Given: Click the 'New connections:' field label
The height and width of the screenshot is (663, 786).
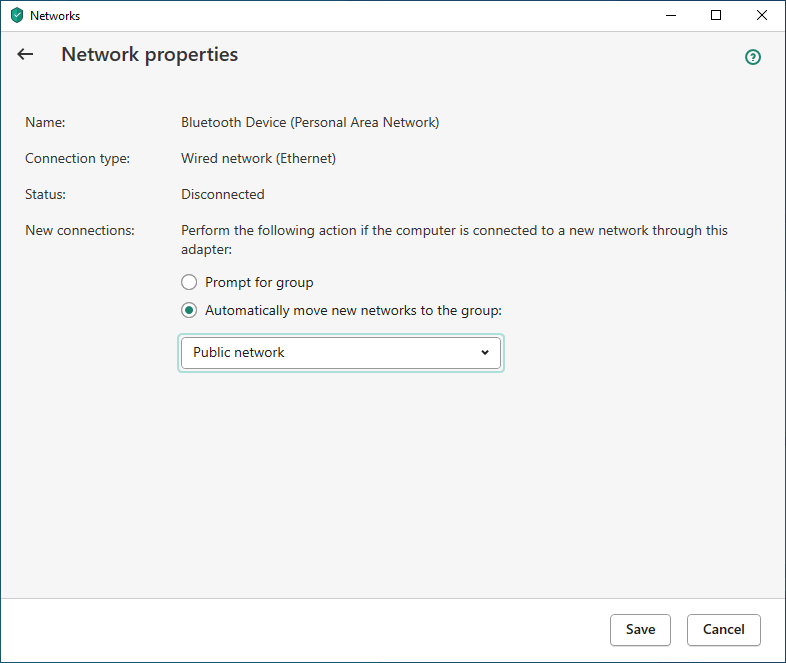Looking at the screenshot, I should tap(79, 230).
